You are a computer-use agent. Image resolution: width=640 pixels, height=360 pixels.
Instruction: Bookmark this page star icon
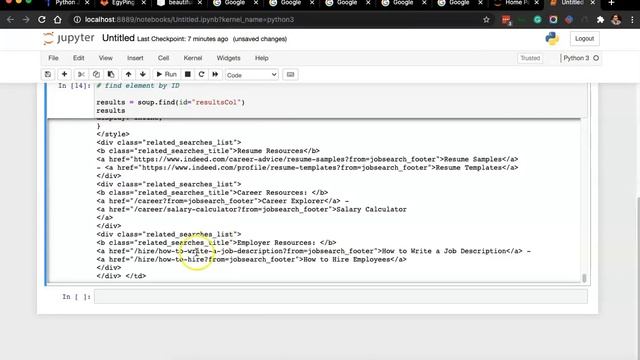click(x=486, y=20)
